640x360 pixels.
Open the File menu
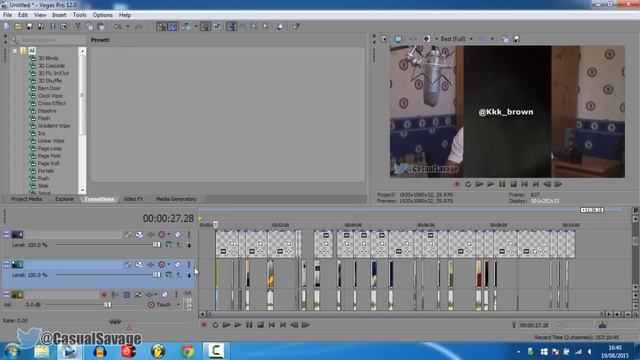(7, 15)
